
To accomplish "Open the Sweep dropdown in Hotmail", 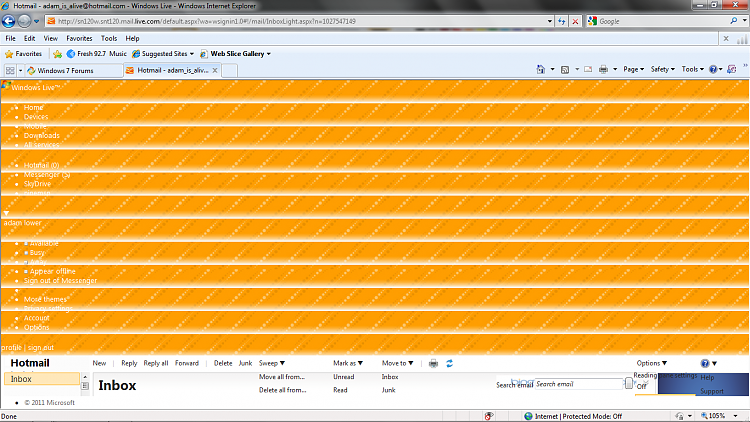I will [x=272, y=363].
